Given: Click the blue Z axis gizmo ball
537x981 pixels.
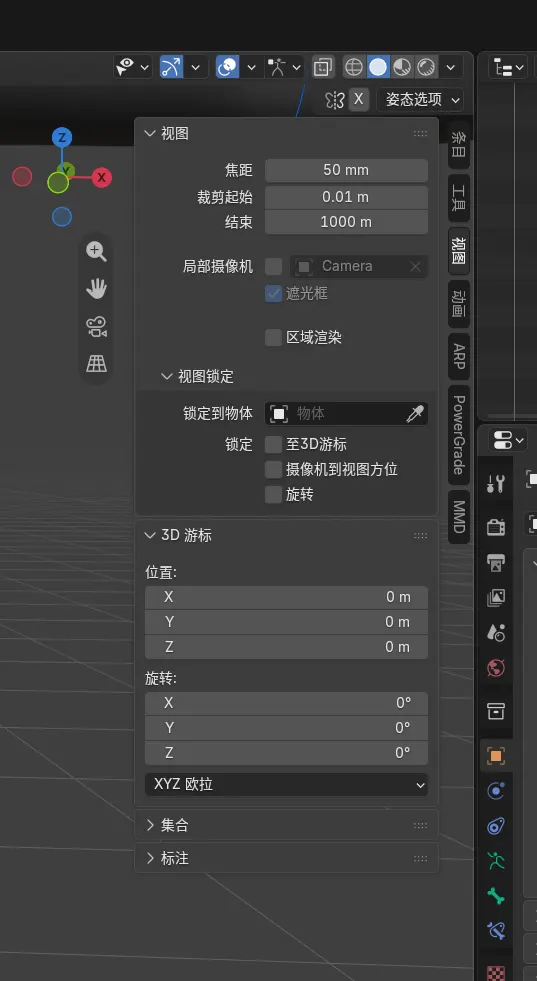Looking at the screenshot, I should click(x=61, y=137).
